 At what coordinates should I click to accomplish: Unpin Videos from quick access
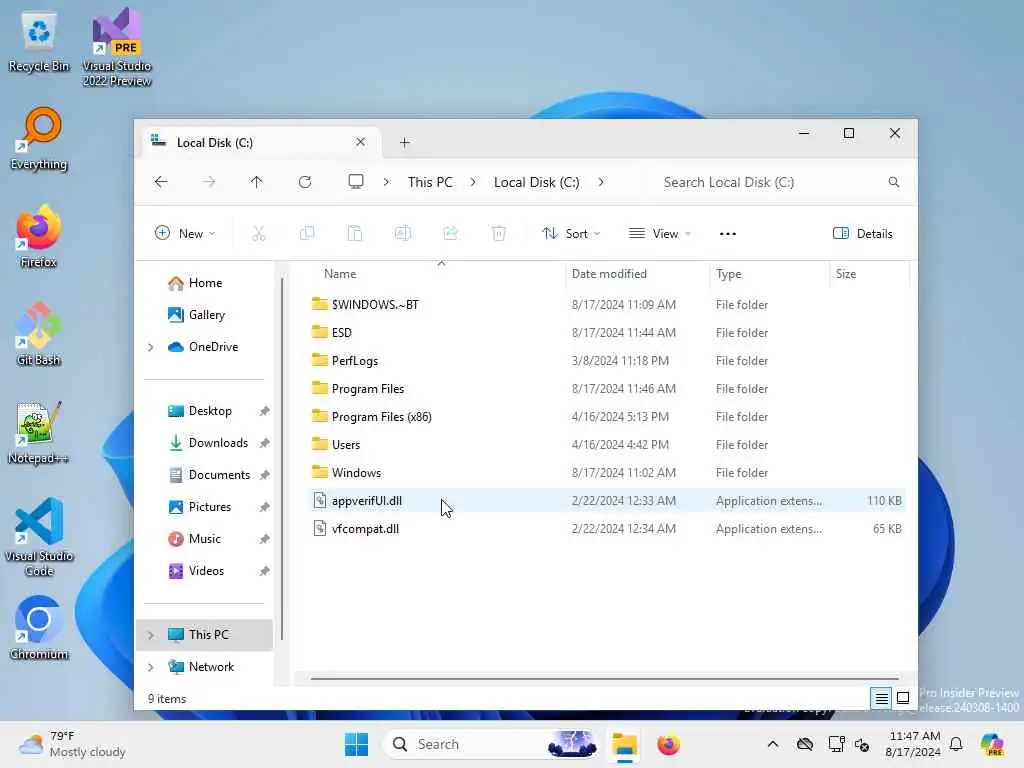(x=264, y=571)
